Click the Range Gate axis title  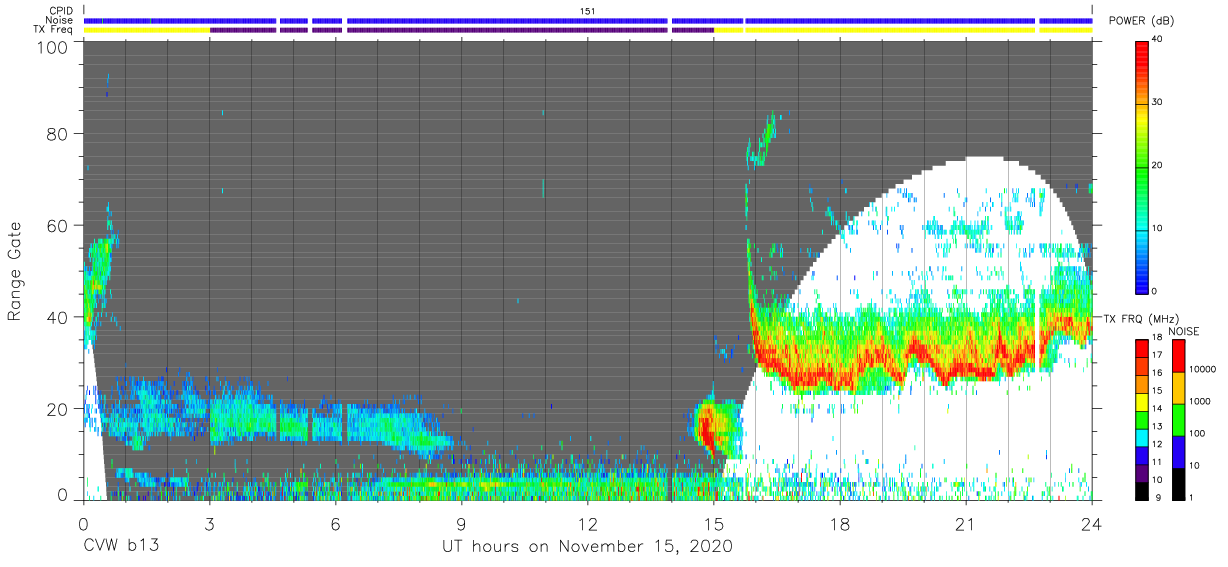[16, 269]
